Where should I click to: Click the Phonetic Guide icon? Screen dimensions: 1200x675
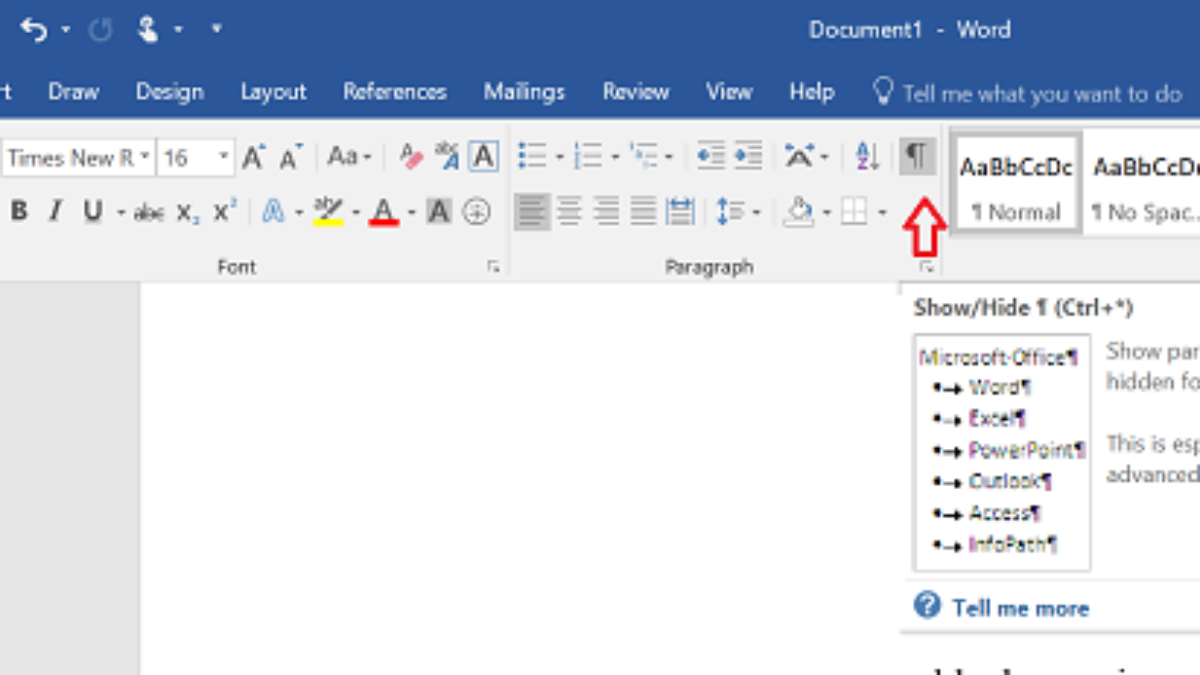pos(447,157)
